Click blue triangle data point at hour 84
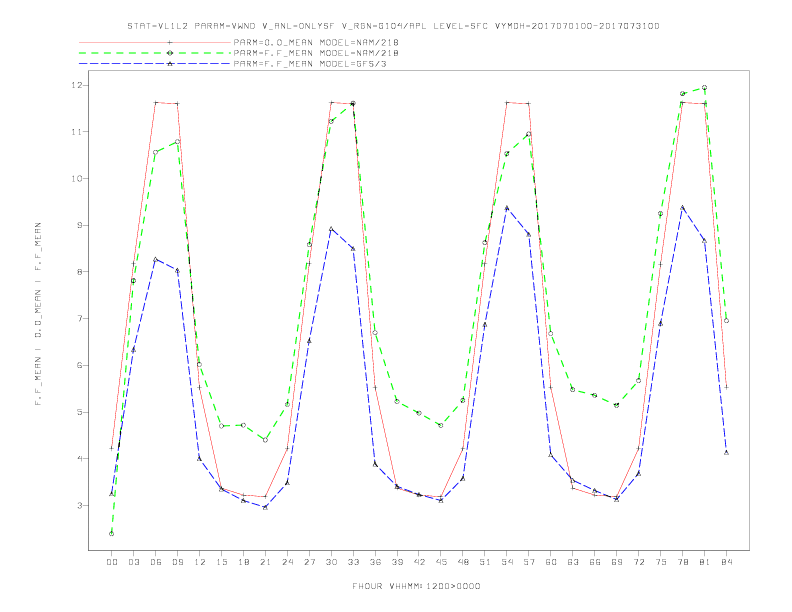Viewport: 792px width, 612px height. pos(726,452)
